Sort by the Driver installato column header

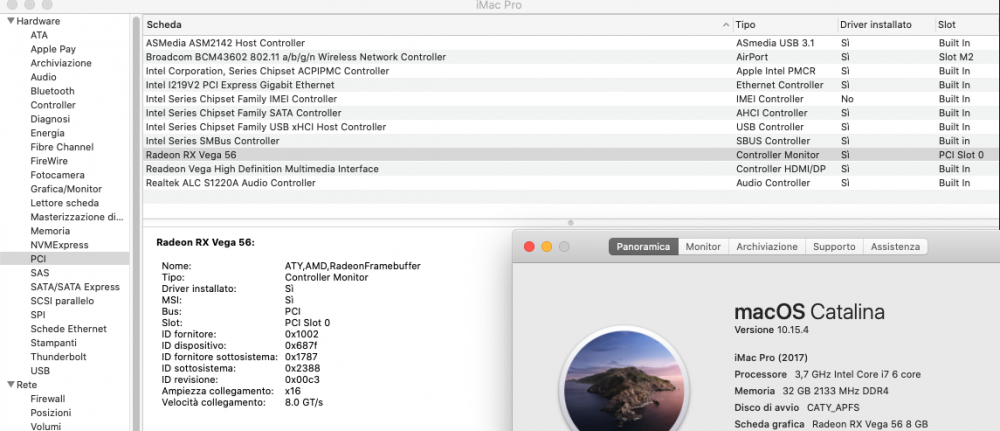886,25
